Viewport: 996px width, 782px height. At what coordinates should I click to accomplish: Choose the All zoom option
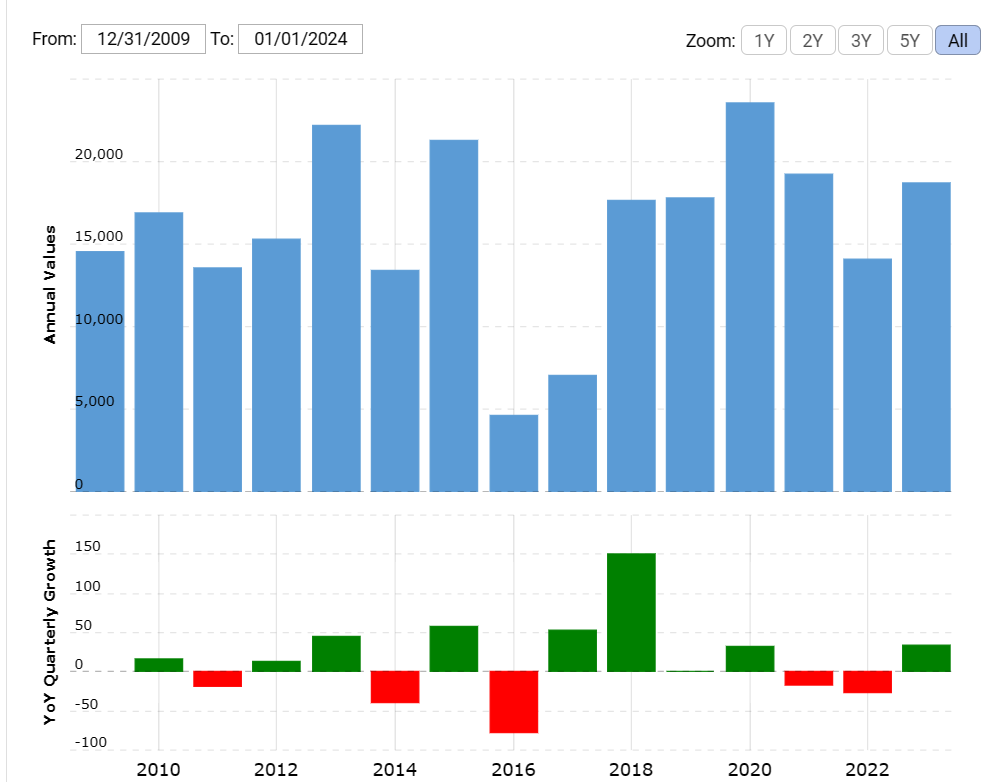tap(957, 41)
